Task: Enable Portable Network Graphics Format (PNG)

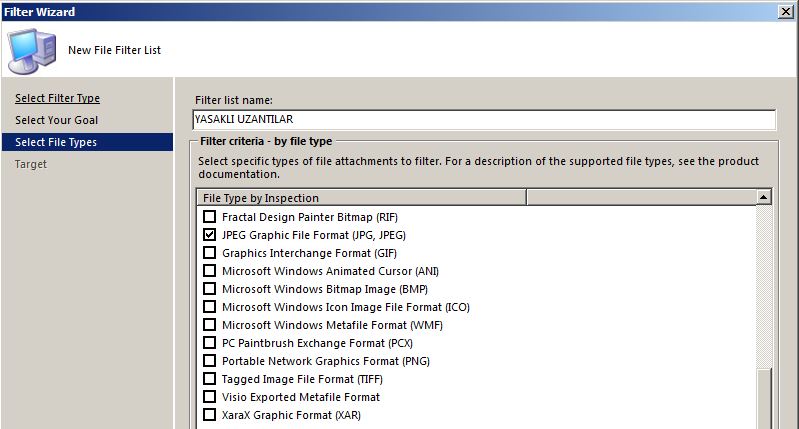Action: (210, 361)
